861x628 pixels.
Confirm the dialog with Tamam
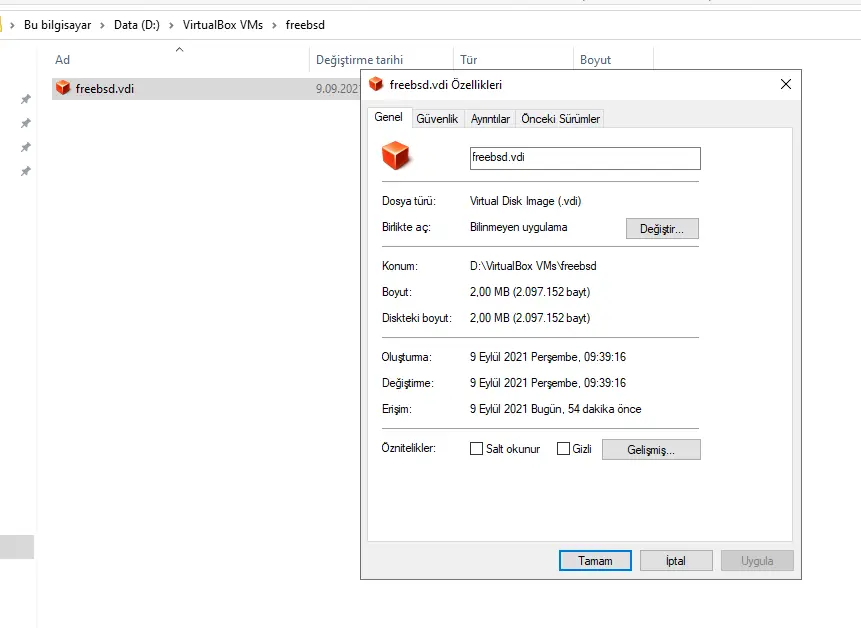pyautogui.click(x=595, y=560)
